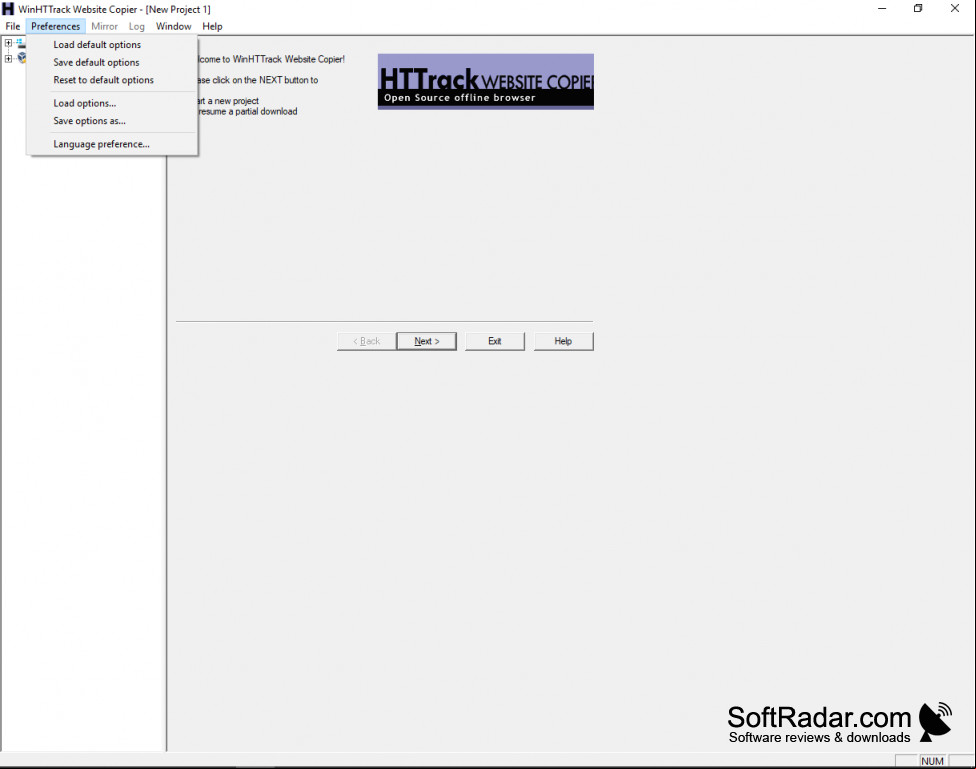Open the File menu
Image resolution: width=976 pixels, height=769 pixels.
12,26
